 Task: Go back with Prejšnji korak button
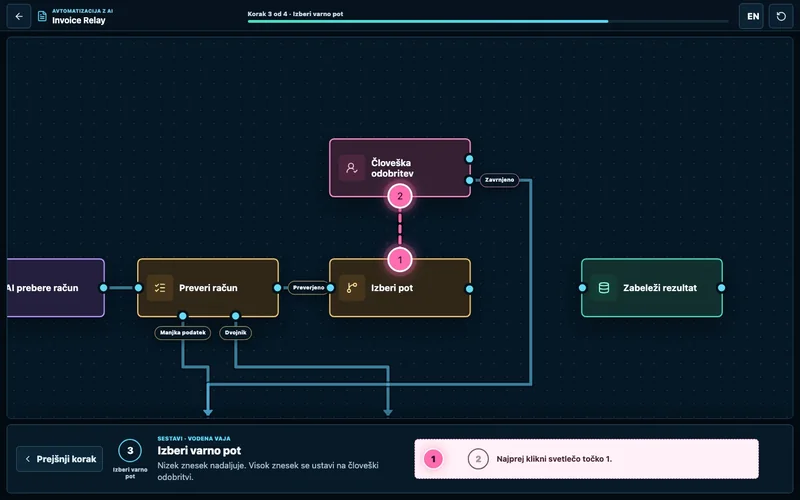[60, 459]
